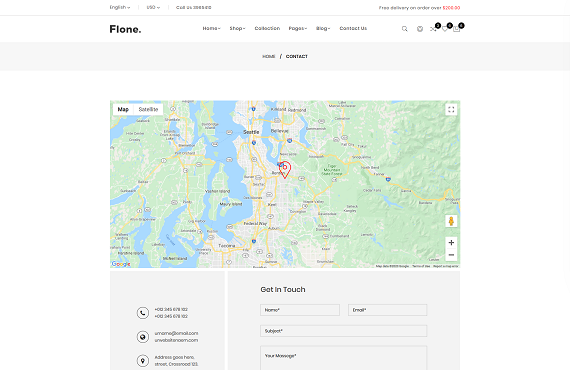
Task: Click the Google logo on the map
Action: click(x=121, y=264)
